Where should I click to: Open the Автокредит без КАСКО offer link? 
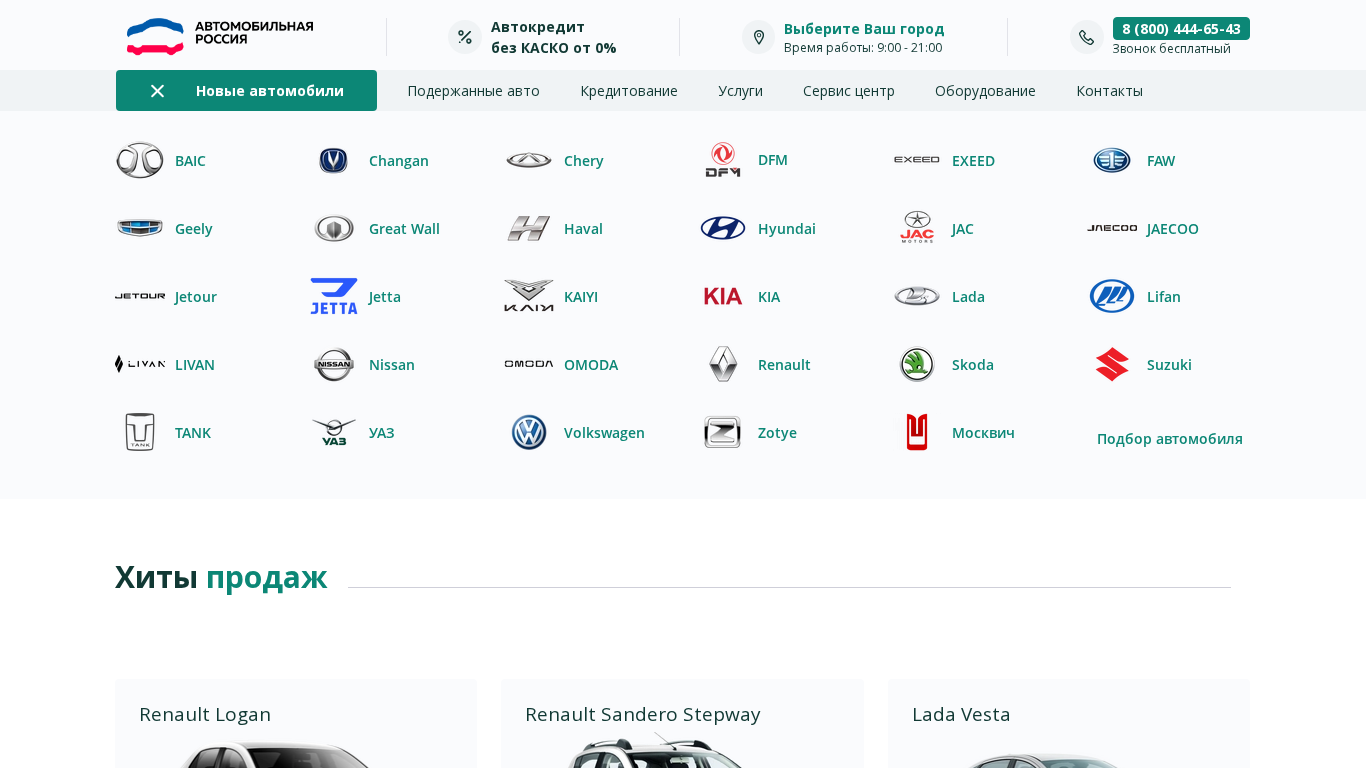pyautogui.click(x=554, y=37)
